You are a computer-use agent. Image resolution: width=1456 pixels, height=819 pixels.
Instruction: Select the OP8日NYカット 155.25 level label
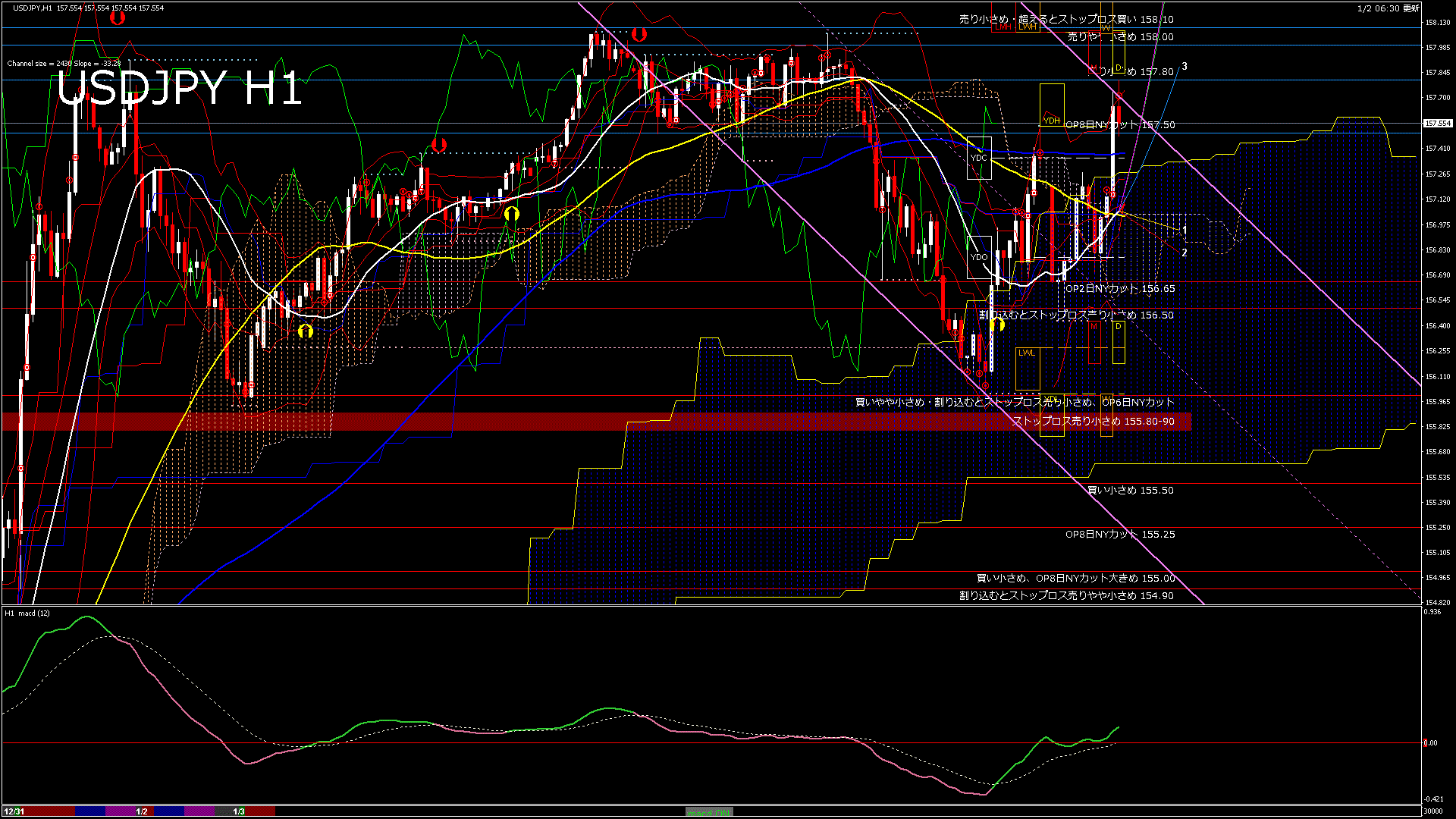pos(1119,535)
